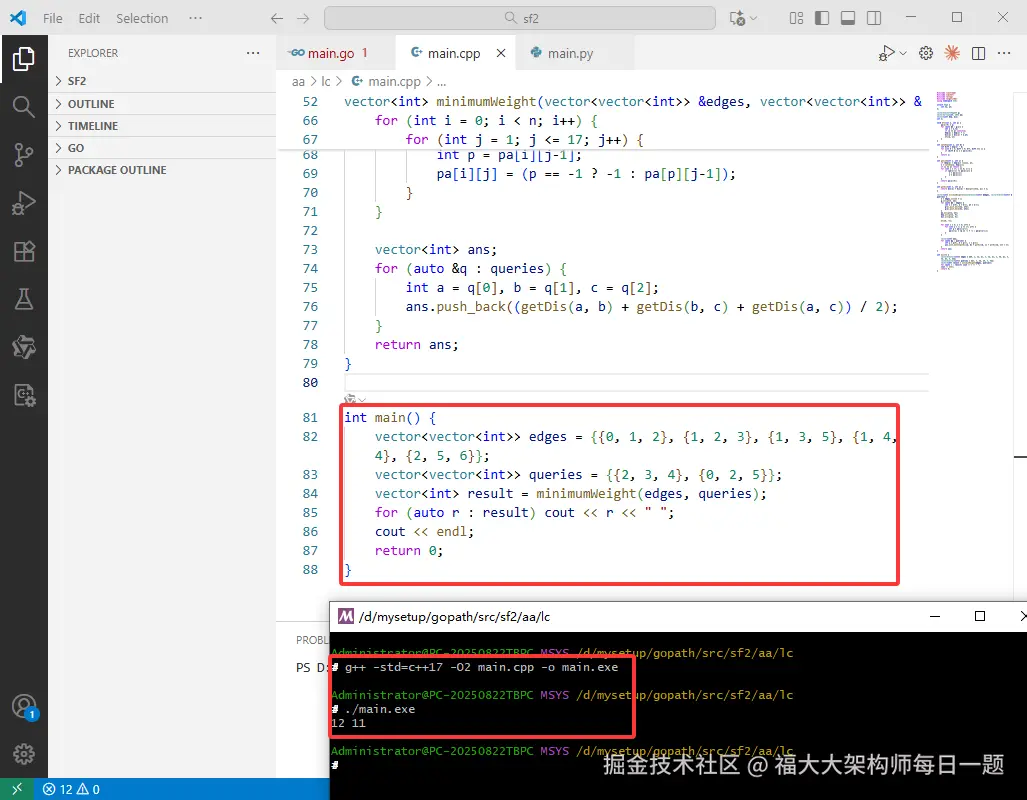Image resolution: width=1027 pixels, height=800 pixels.
Task: Click the './main.exe' command in terminal
Action: coord(380,709)
